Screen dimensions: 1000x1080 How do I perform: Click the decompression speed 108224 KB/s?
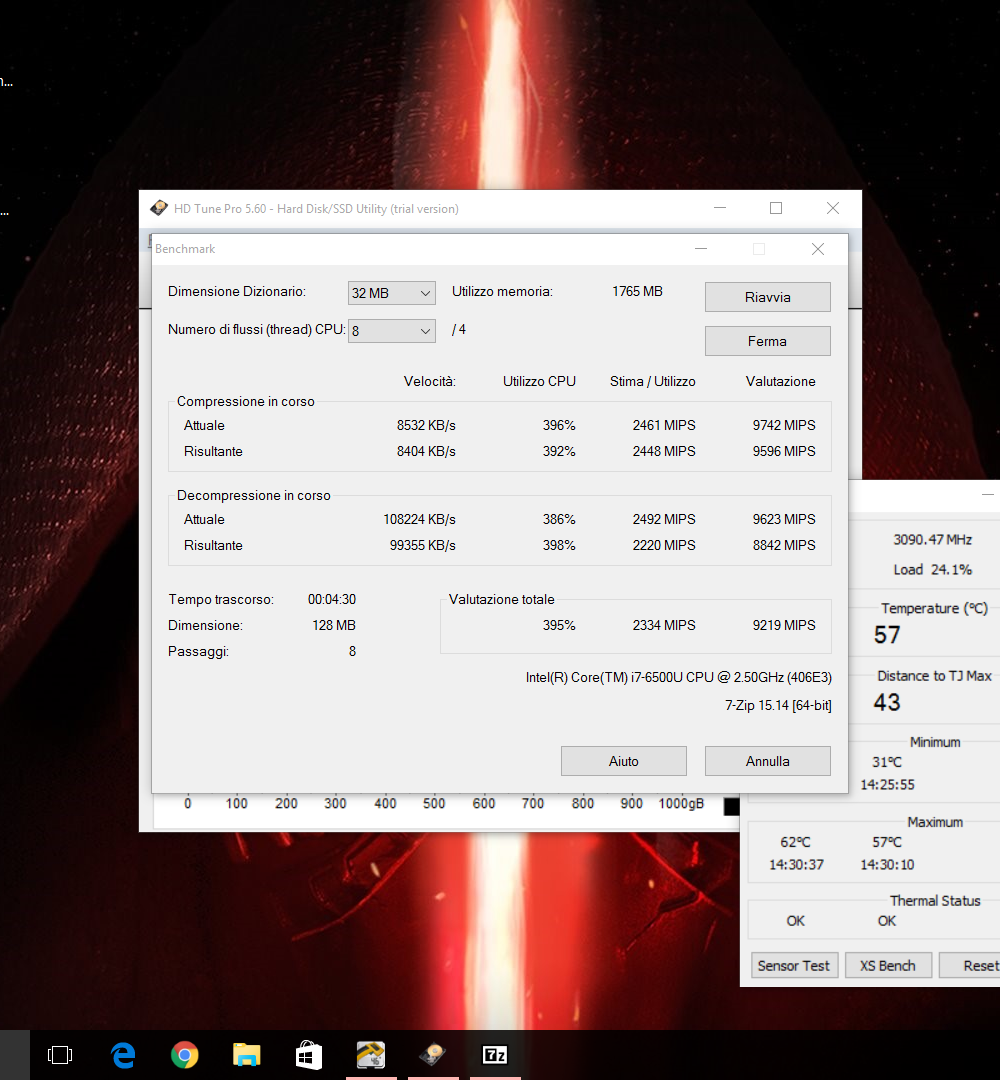click(419, 519)
